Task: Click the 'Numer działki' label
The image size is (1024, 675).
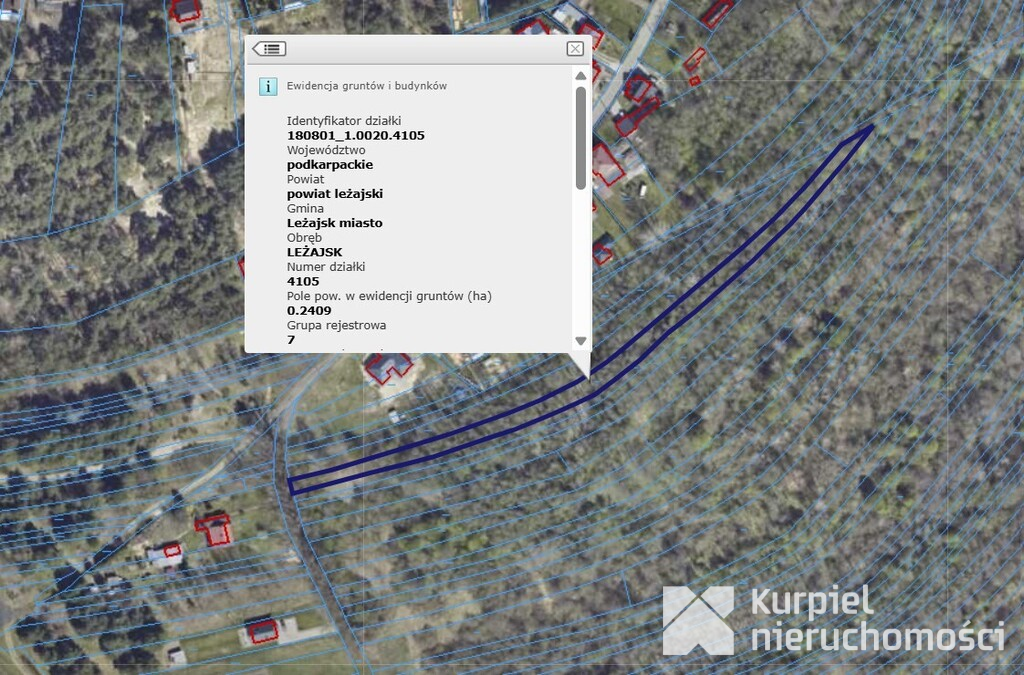Action: (x=326, y=266)
